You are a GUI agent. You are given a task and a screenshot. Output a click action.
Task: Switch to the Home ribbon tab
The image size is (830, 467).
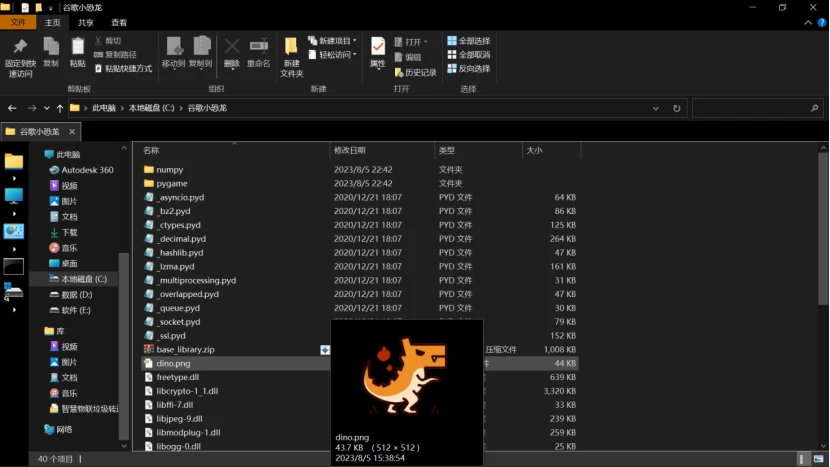pyautogui.click(x=52, y=22)
